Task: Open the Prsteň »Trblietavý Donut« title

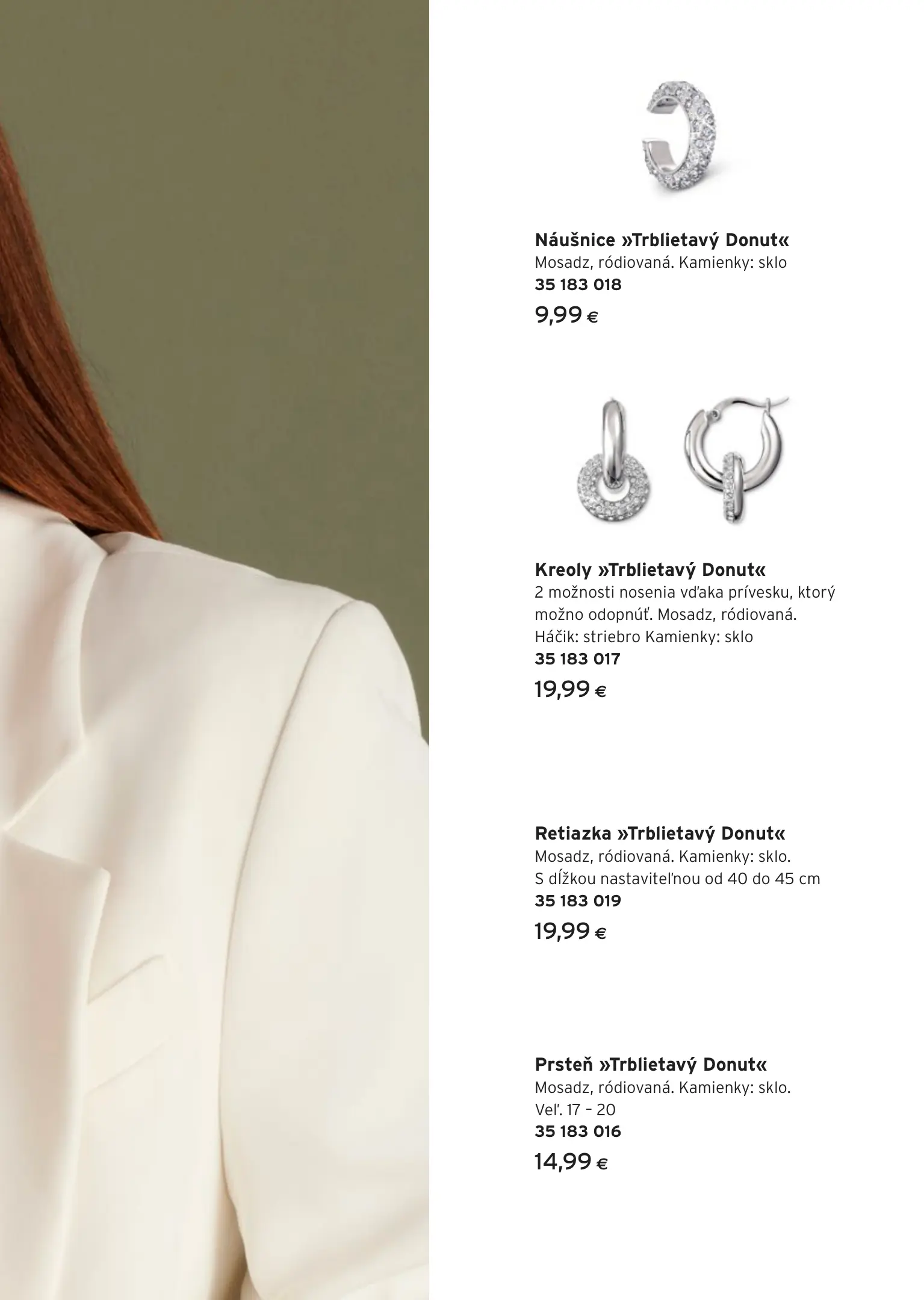Action: coord(651,1065)
